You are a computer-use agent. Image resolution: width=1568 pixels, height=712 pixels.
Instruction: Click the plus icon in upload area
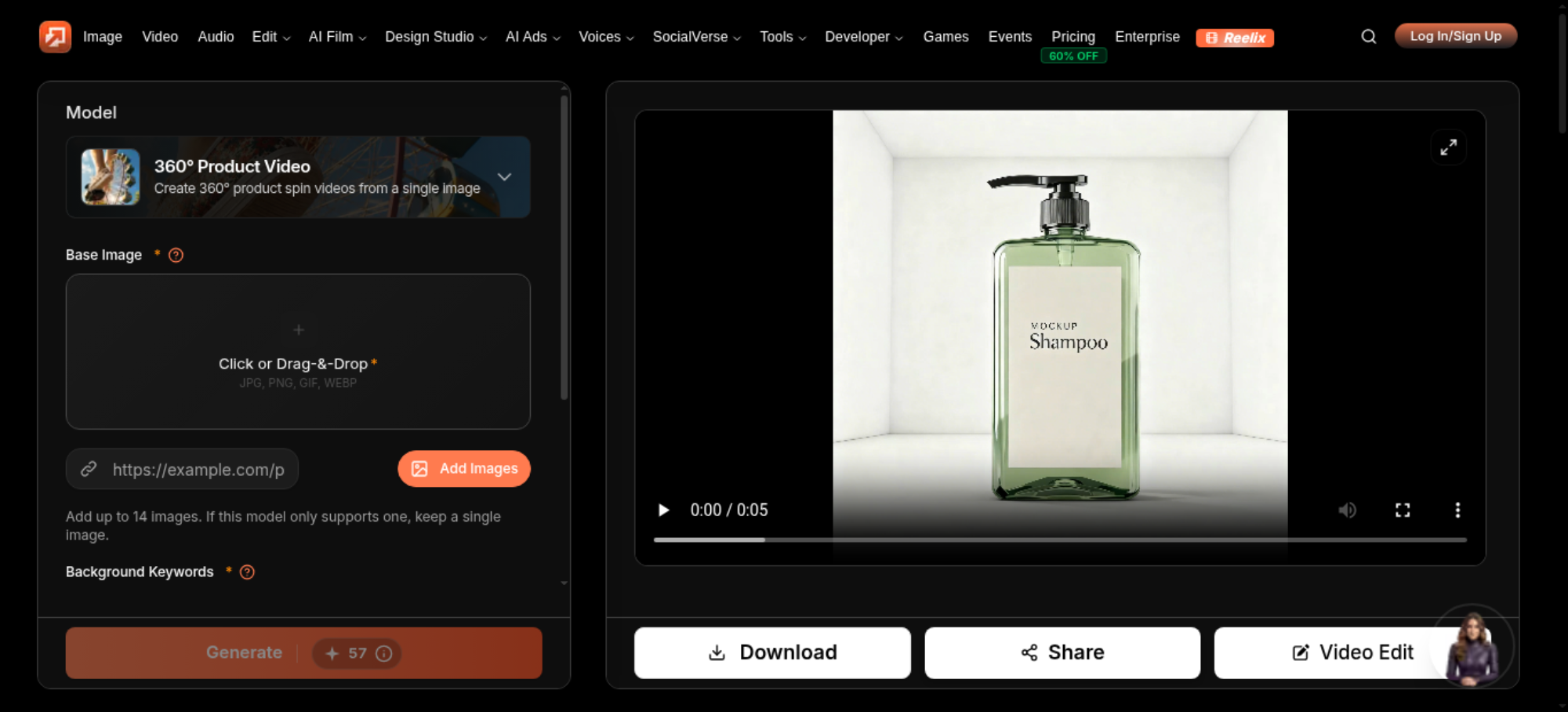point(298,330)
